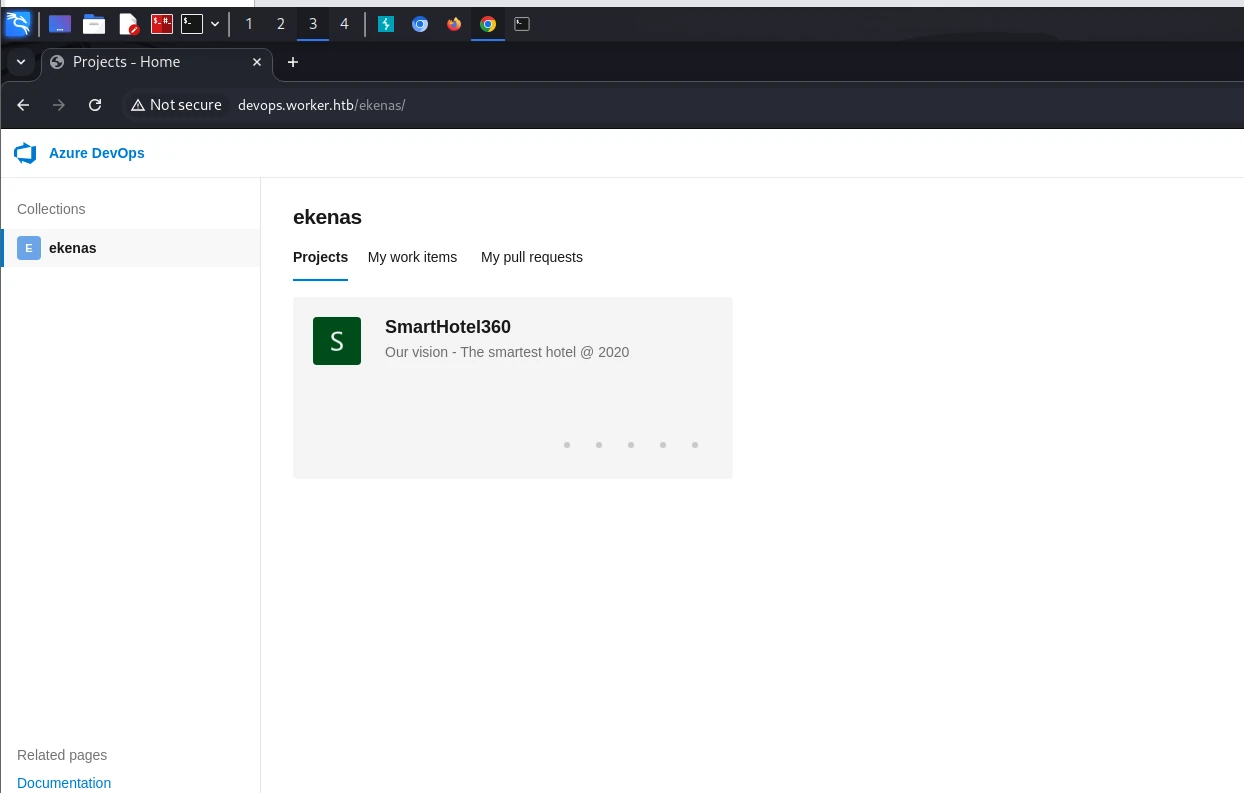The image size is (1244, 793).
Task: Activate the Chromium window in taskbar
Action: pyautogui.click(x=420, y=24)
